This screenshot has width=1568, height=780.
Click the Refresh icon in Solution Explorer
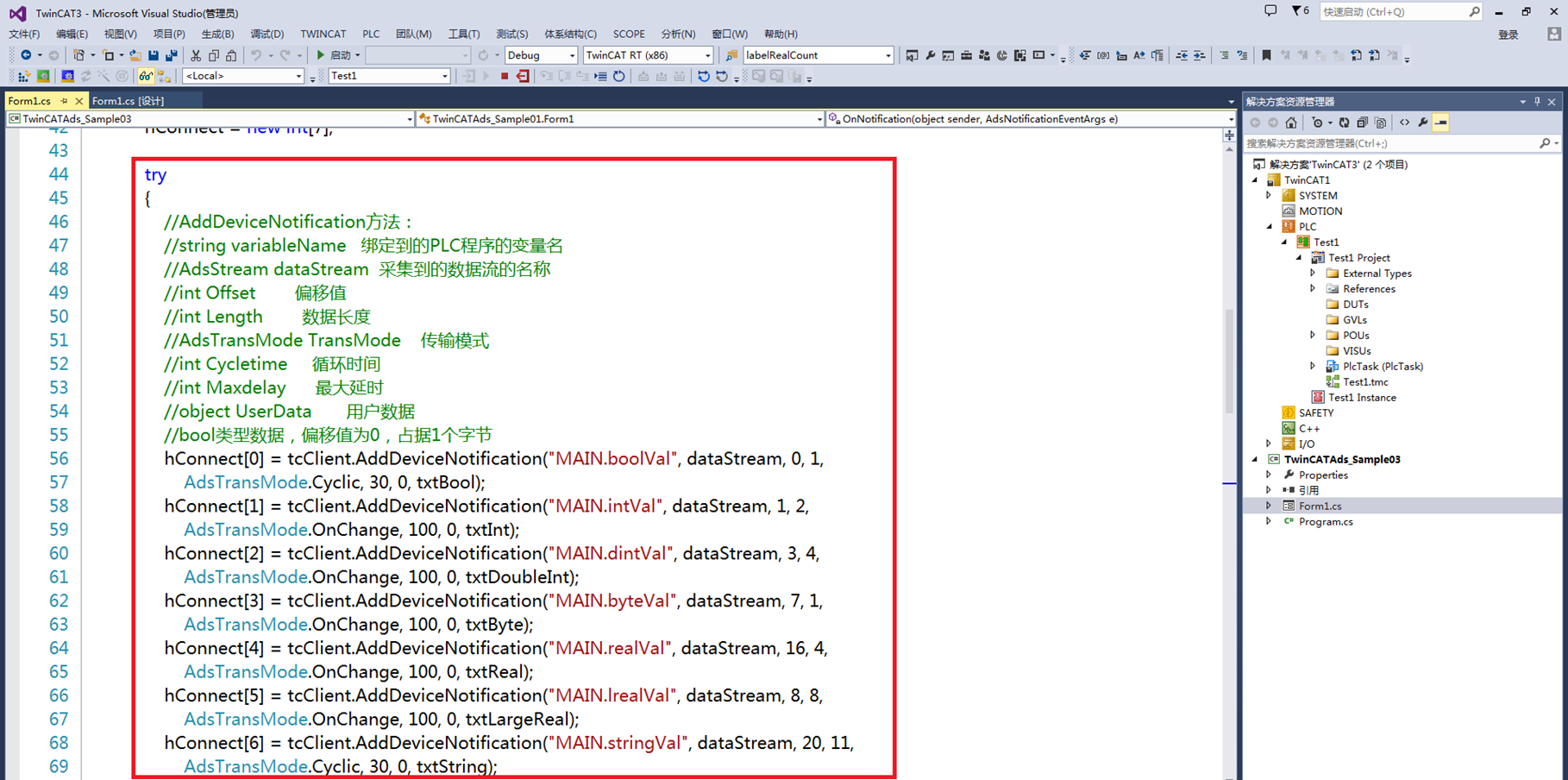pos(1344,123)
